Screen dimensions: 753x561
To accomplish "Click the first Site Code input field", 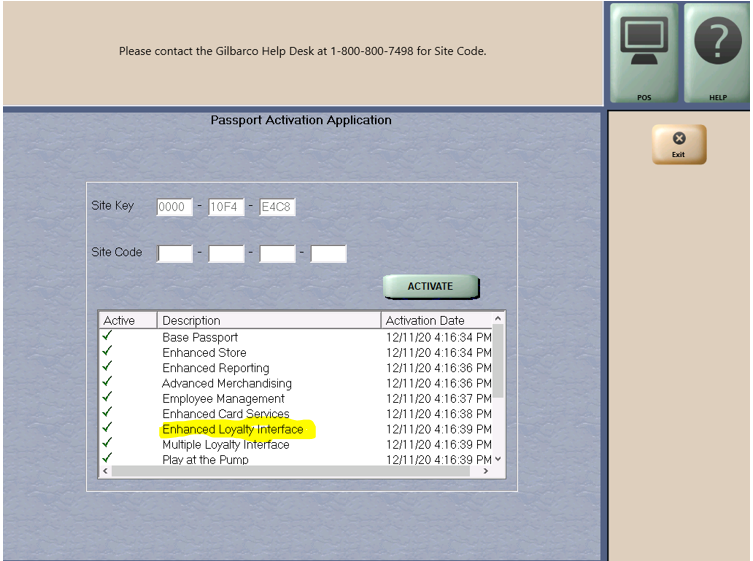I will pyautogui.click(x=175, y=253).
